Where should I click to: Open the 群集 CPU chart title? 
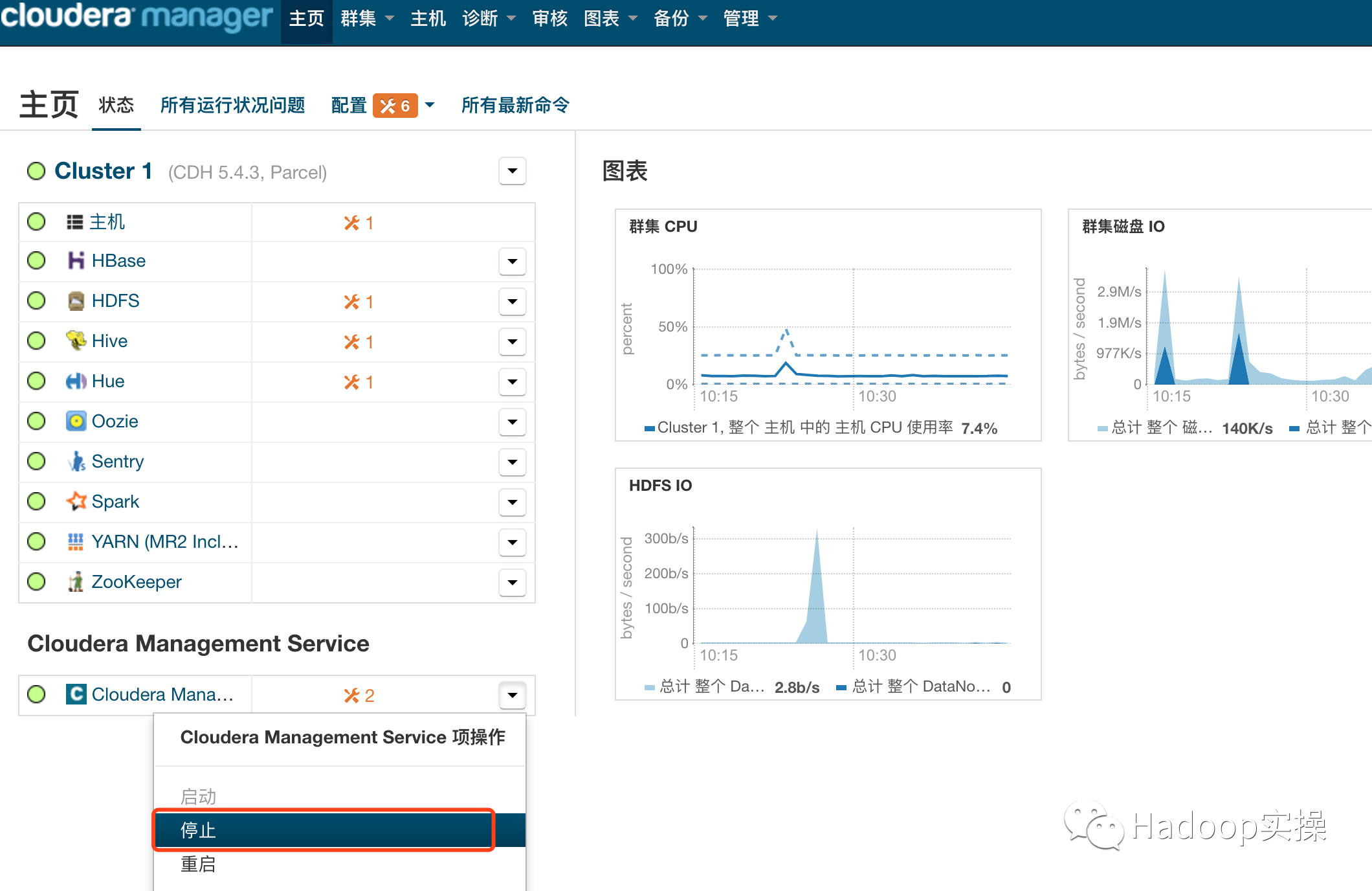click(x=663, y=227)
